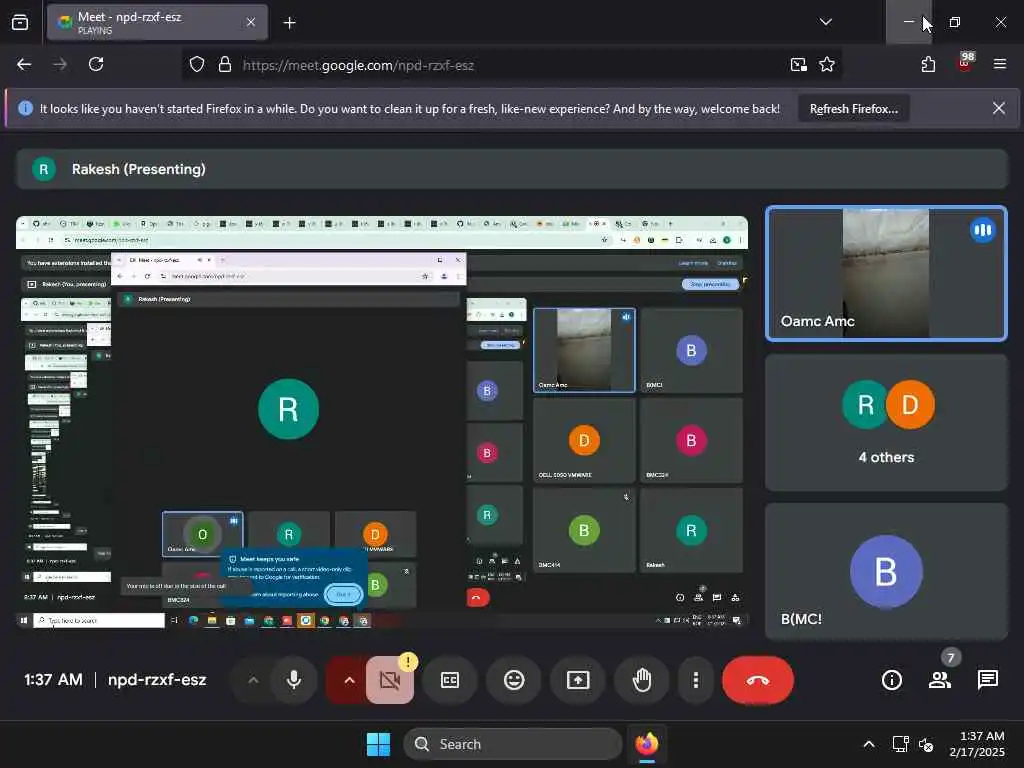
Task: Open the Firefox extensions puzzle icon
Action: (x=928, y=64)
